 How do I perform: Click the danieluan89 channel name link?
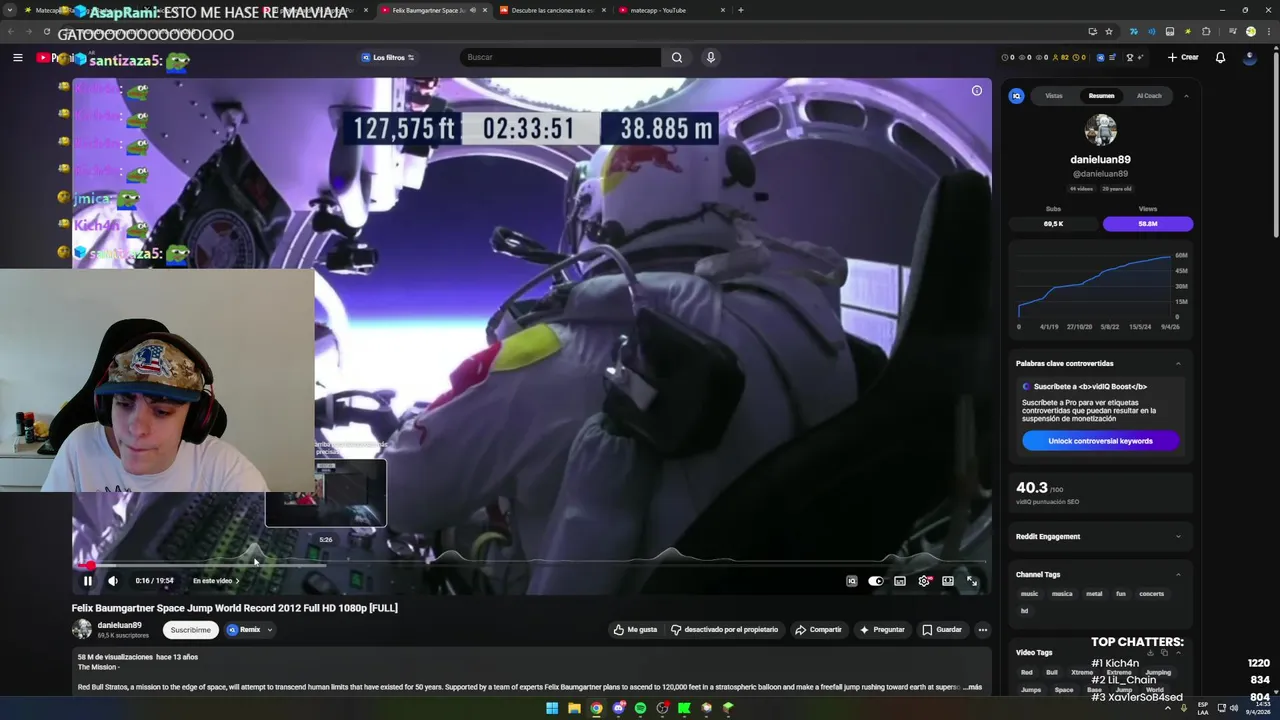click(x=119, y=625)
